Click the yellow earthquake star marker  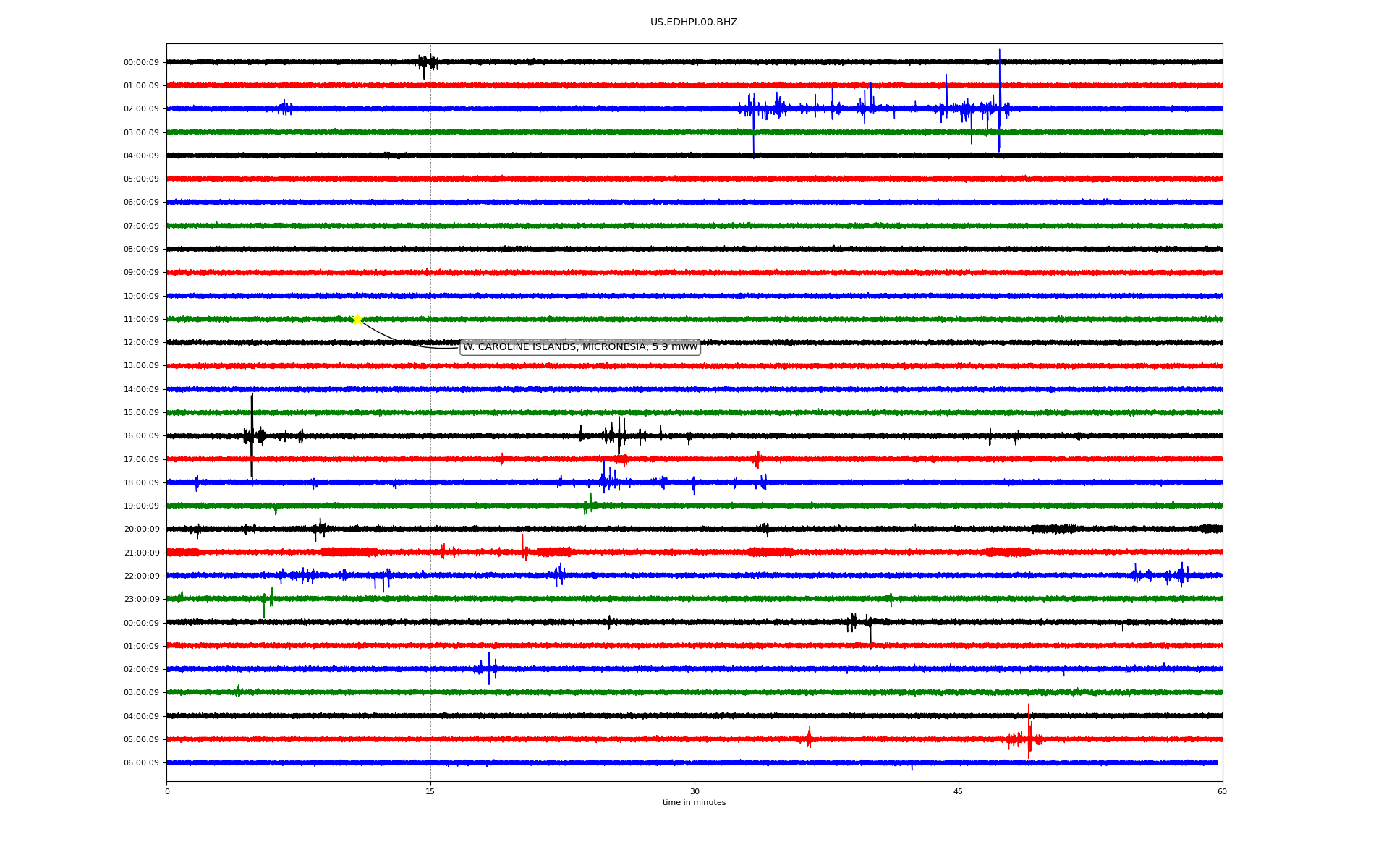pyautogui.click(x=357, y=319)
